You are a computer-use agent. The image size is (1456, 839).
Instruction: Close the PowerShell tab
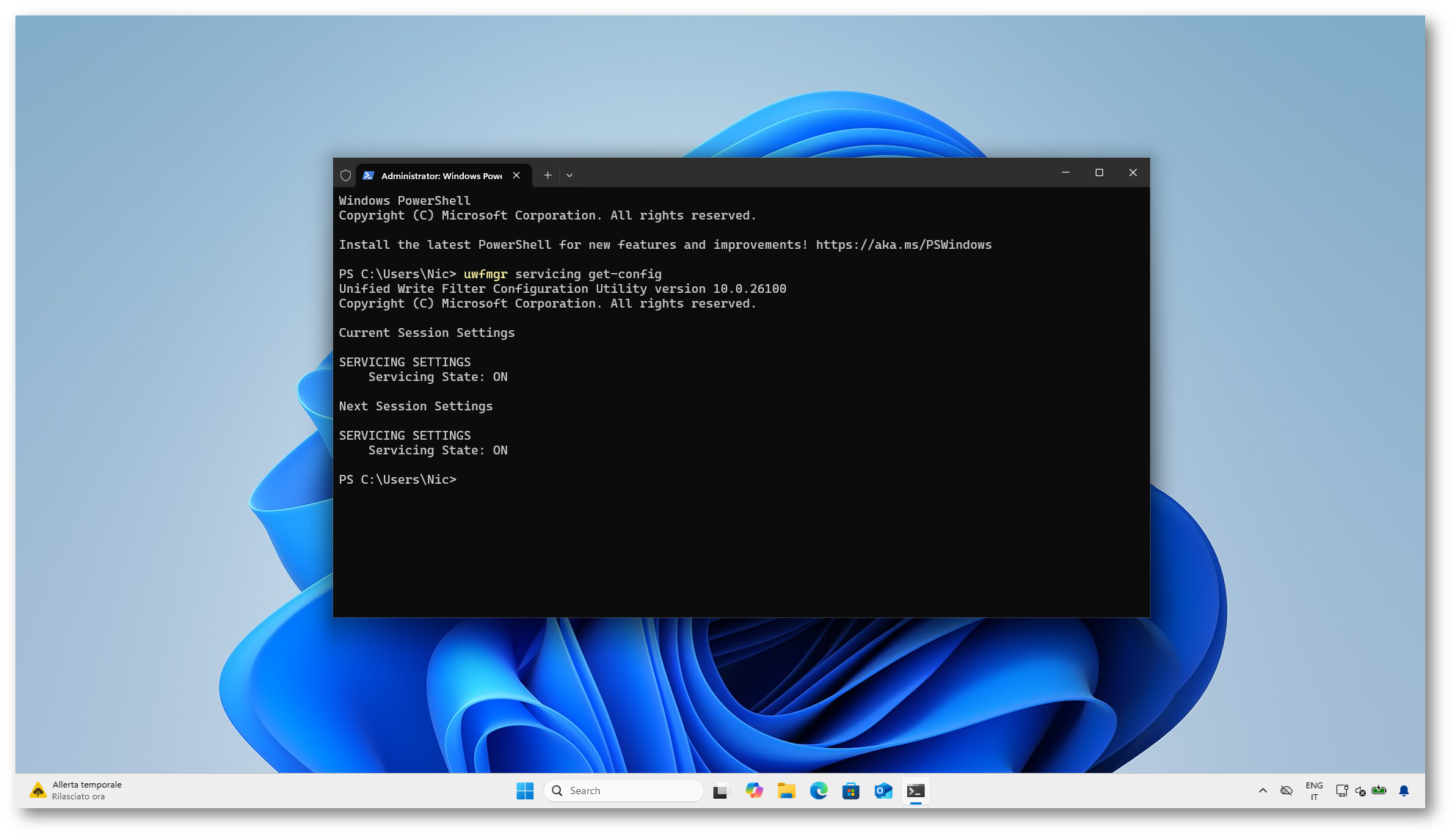517,175
